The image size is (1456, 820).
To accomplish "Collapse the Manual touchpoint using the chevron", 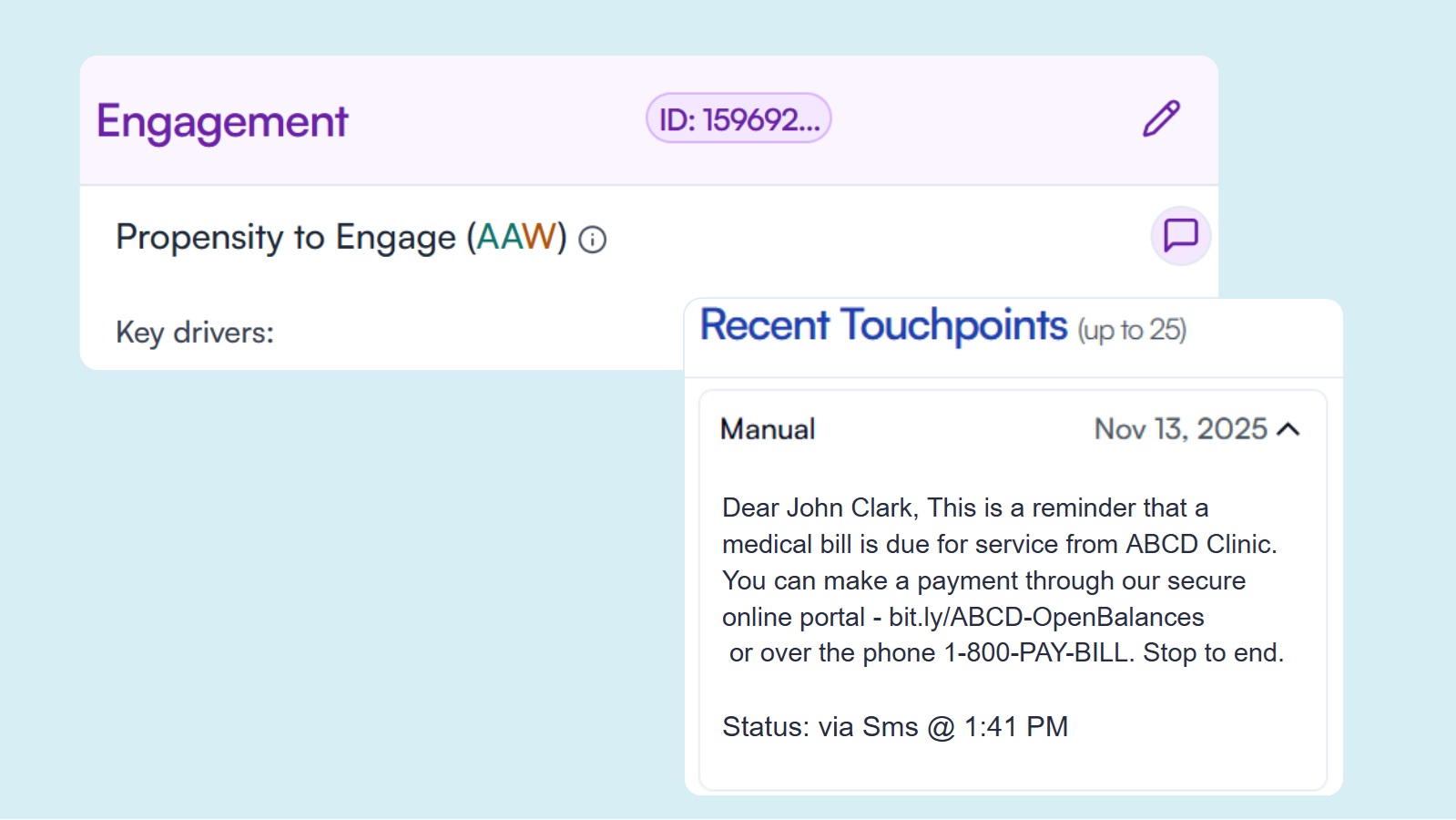I will (1288, 429).
